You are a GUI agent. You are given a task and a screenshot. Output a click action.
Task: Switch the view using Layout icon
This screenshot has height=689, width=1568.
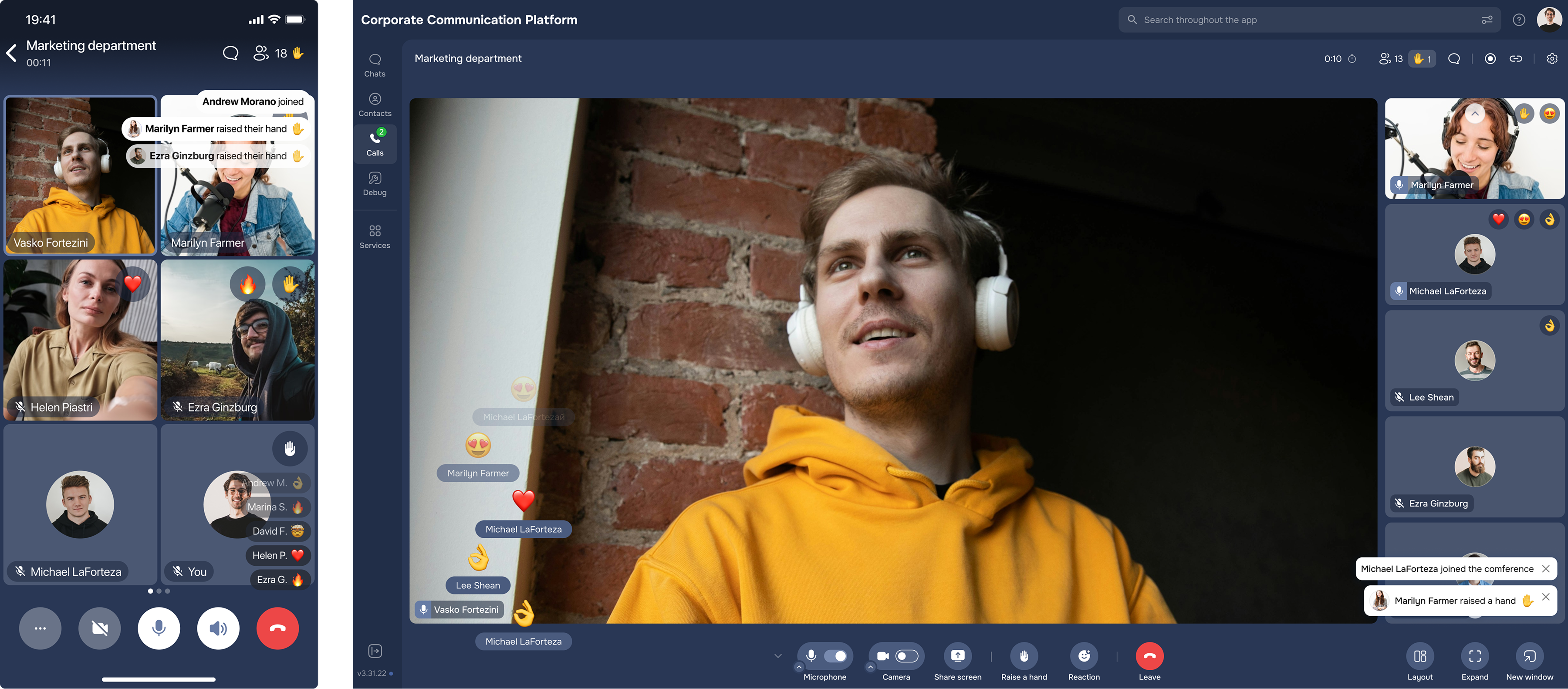click(x=1419, y=655)
